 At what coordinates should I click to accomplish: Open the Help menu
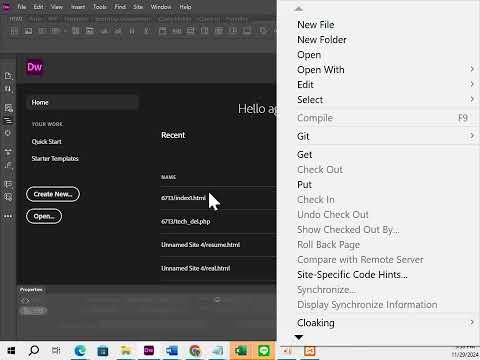click(x=185, y=7)
